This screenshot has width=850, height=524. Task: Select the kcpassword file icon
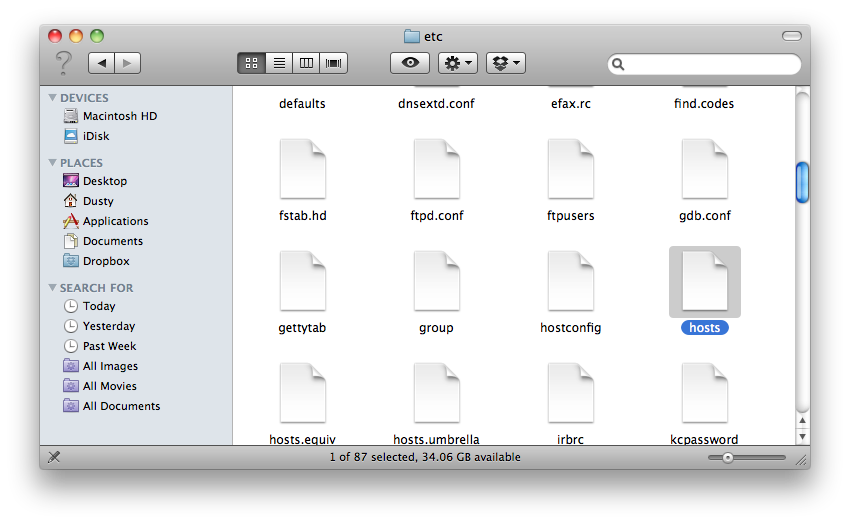[704, 393]
